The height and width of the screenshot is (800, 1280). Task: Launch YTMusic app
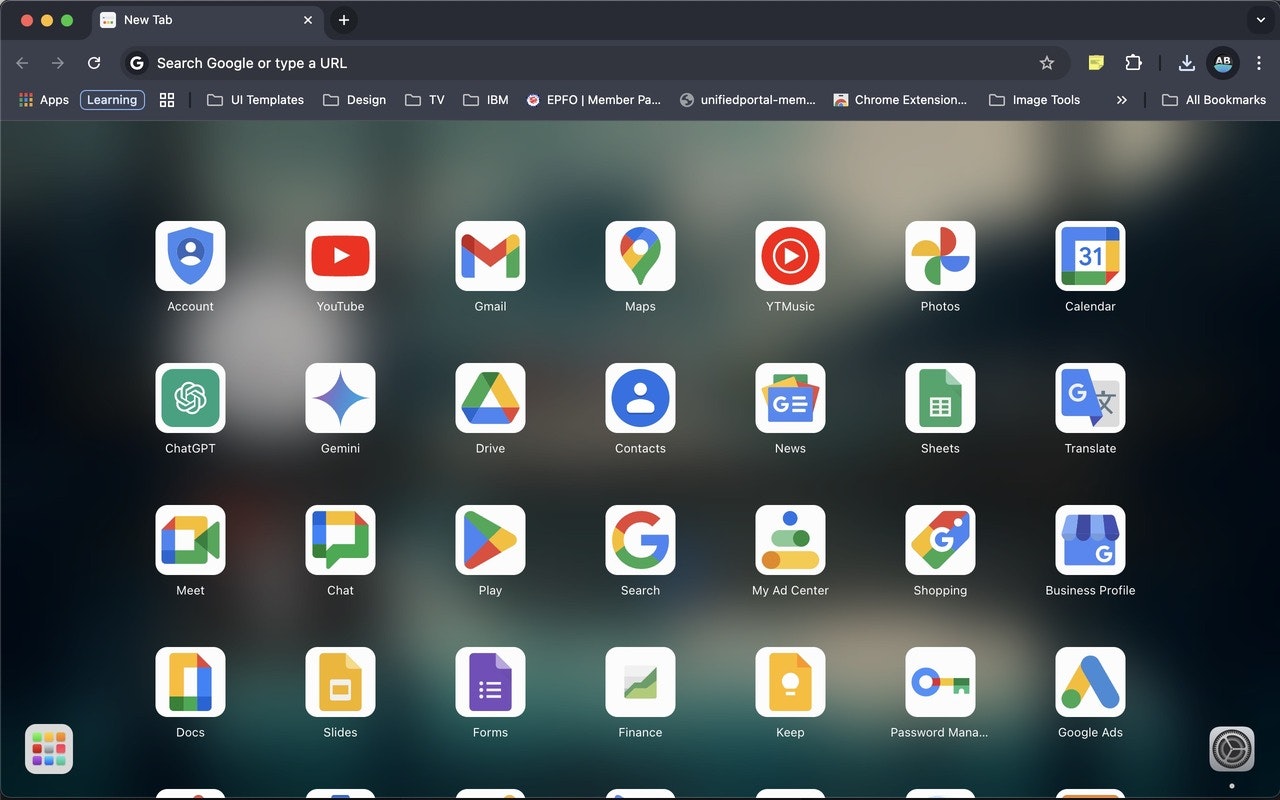click(x=790, y=256)
